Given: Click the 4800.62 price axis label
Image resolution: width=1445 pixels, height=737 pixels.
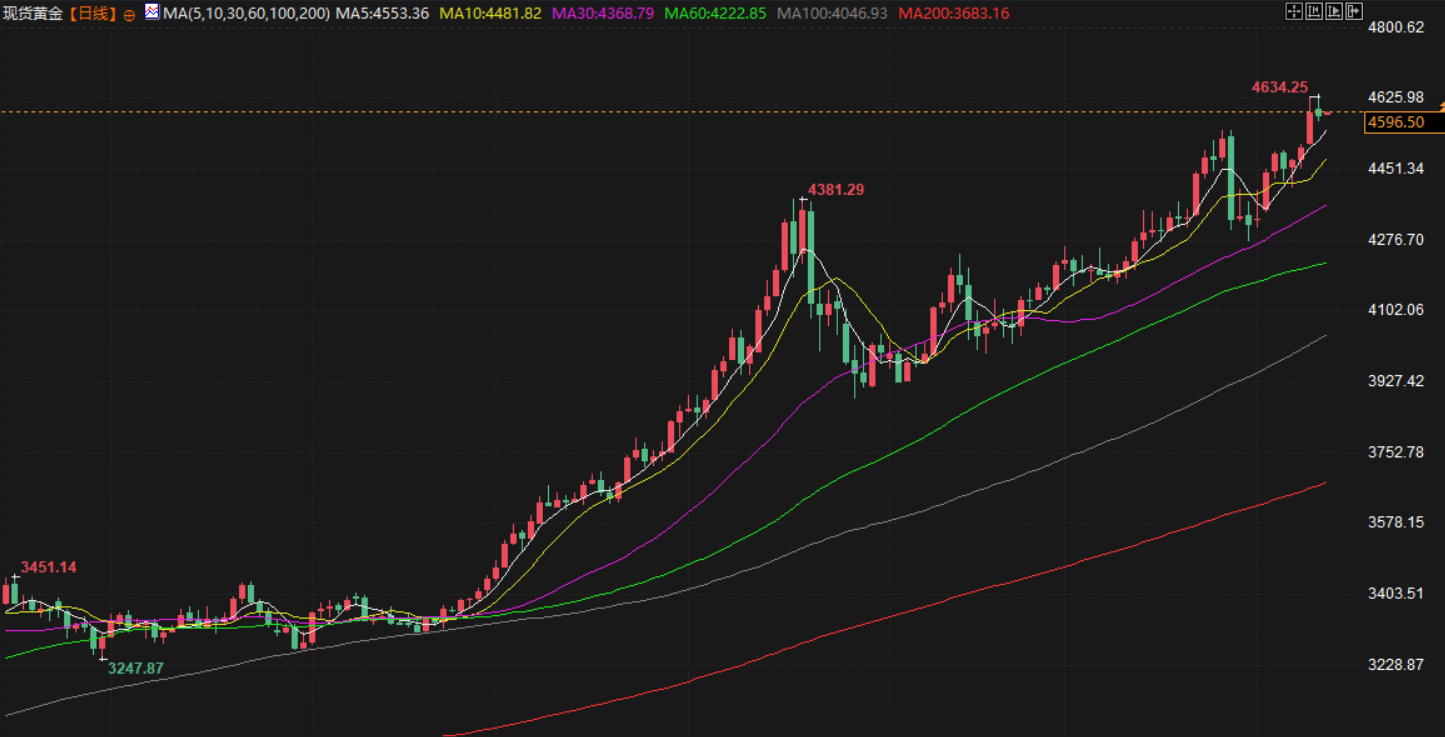Looking at the screenshot, I should click(x=1396, y=27).
